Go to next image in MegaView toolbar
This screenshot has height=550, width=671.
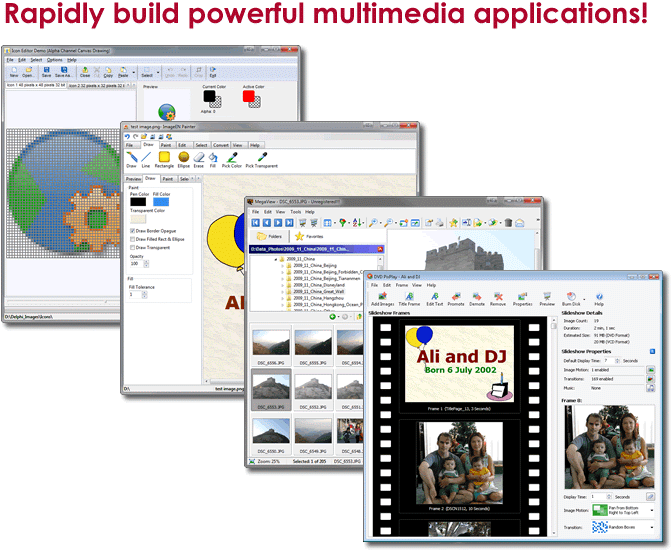coord(278,223)
